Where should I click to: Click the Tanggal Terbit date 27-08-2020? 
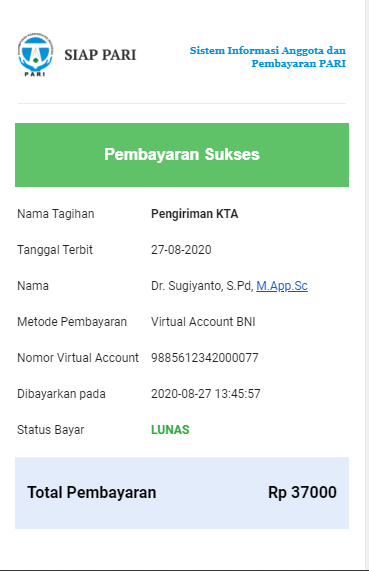(x=181, y=250)
